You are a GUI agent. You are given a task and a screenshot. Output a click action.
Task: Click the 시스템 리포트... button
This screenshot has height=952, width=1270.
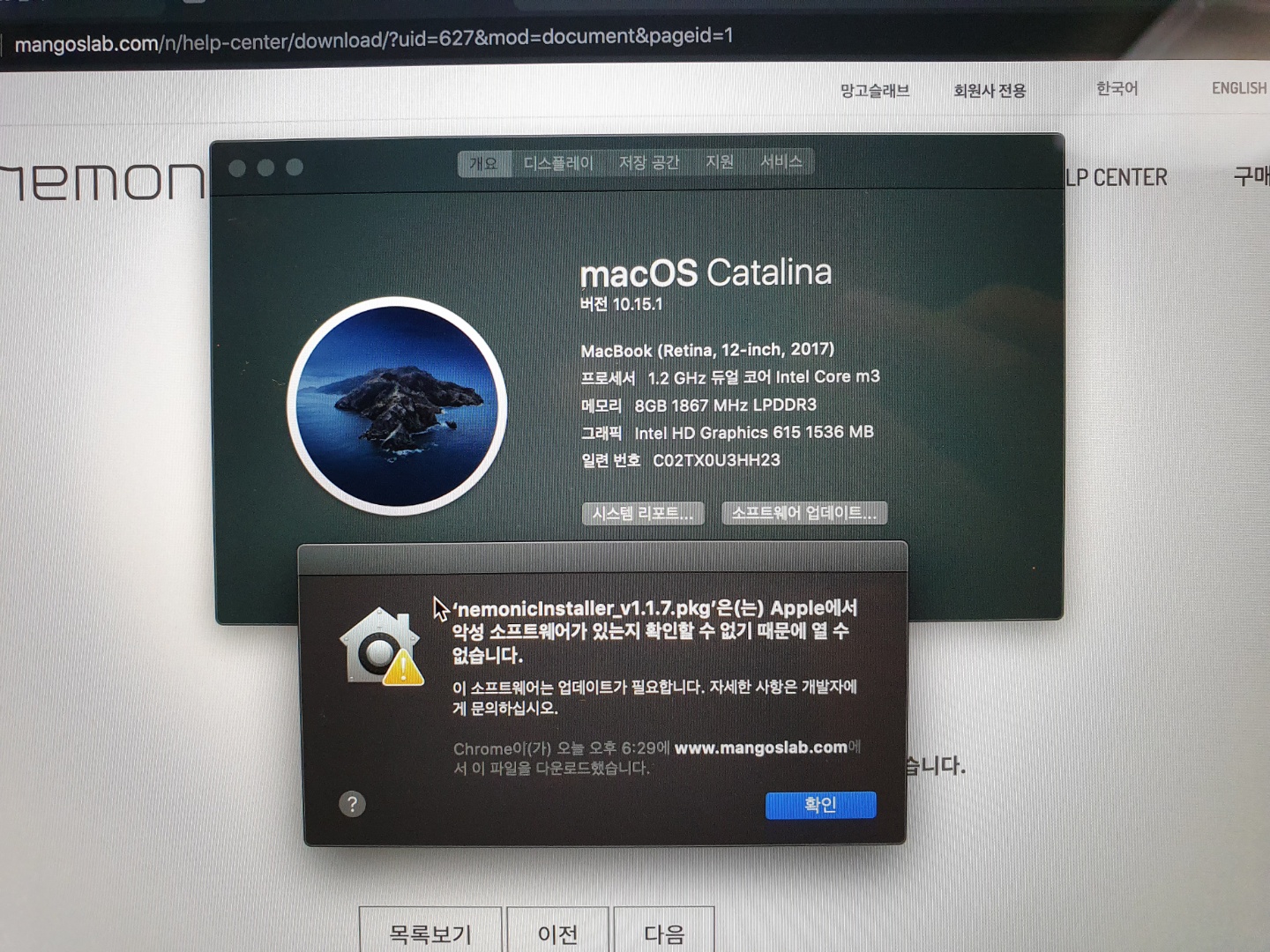click(x=643, y=513)
